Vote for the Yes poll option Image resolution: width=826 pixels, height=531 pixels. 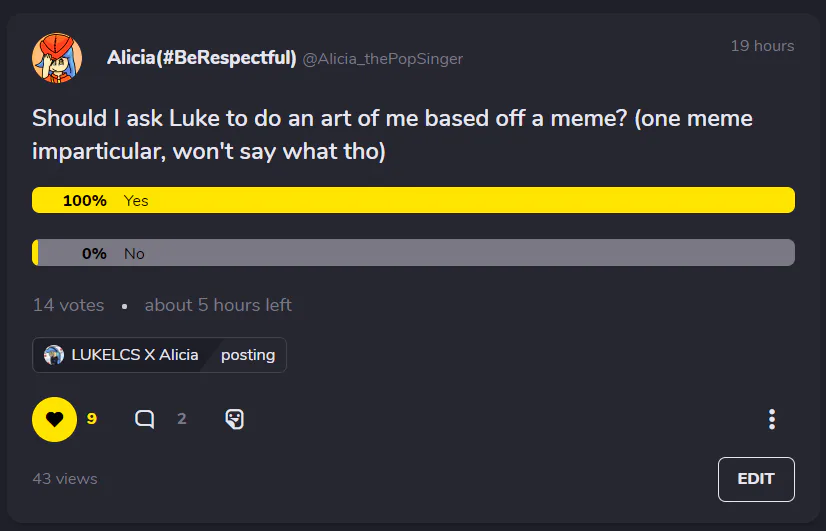click(x=413, y=200)
